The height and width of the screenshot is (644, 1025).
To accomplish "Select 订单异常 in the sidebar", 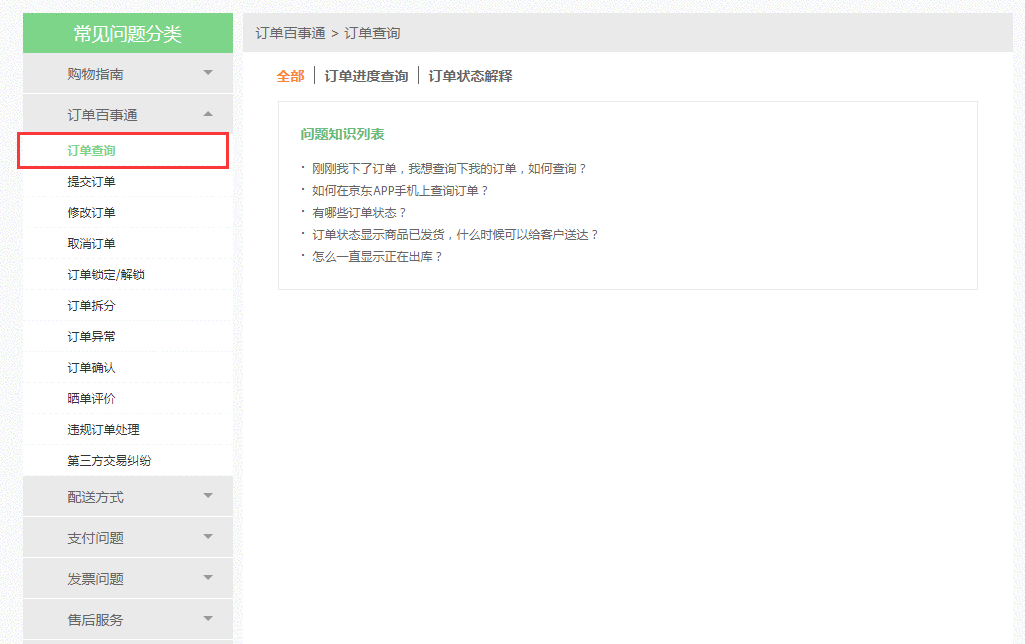I will [91, 337].
